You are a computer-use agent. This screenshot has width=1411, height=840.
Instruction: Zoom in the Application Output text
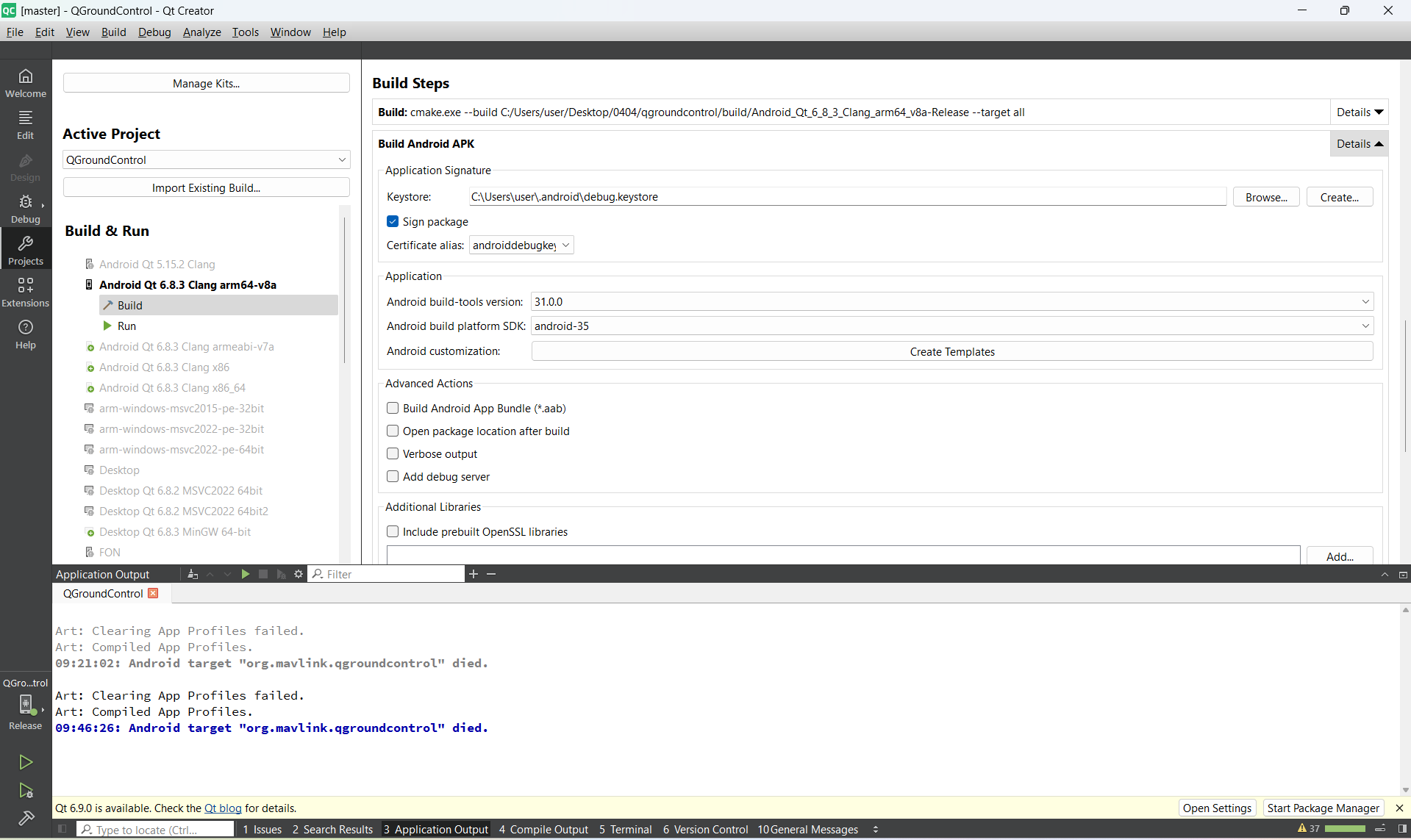tap(474, 574)
